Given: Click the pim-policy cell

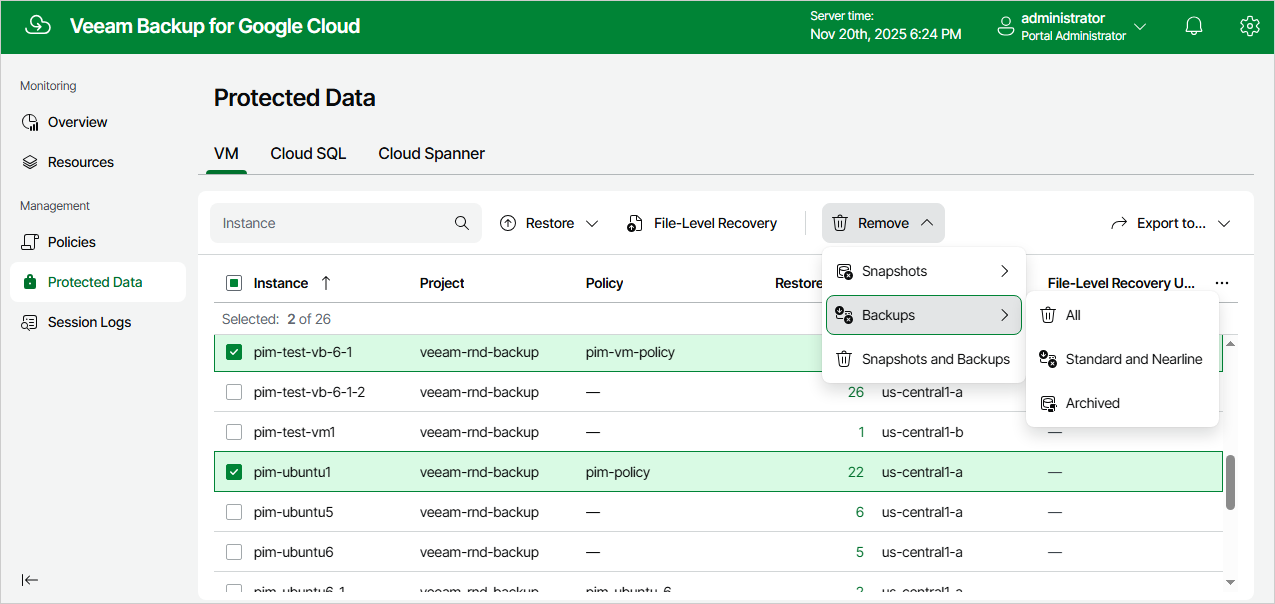Looking at the screenshot, I should pyautogui.click(x=618, y=472).
